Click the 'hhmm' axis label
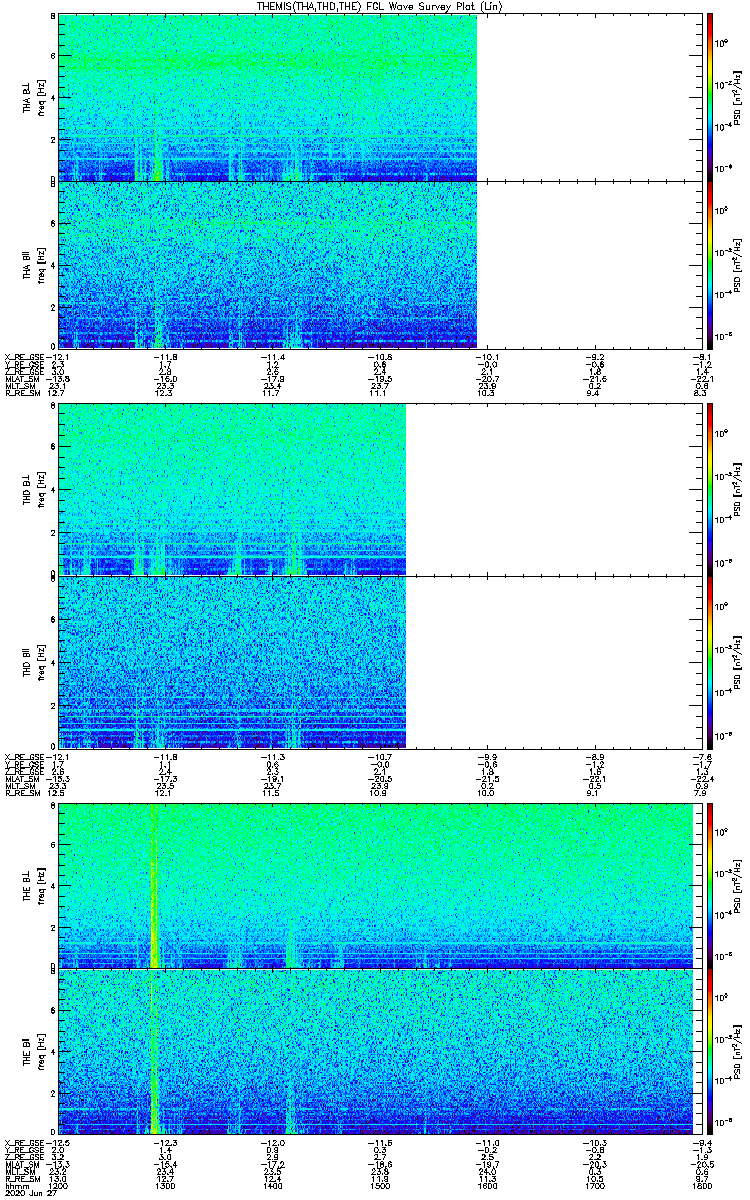The width and height of the screenshot is (750, 1200). coord(15,1185)
